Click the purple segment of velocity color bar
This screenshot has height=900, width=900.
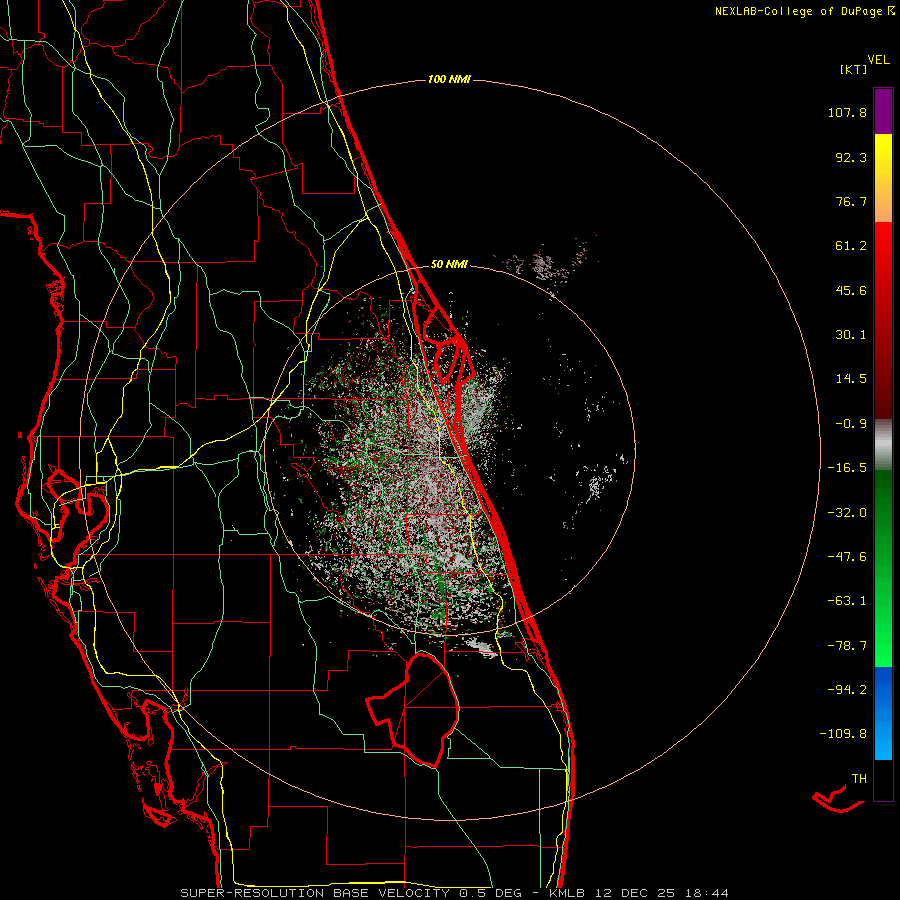[882, 110]
